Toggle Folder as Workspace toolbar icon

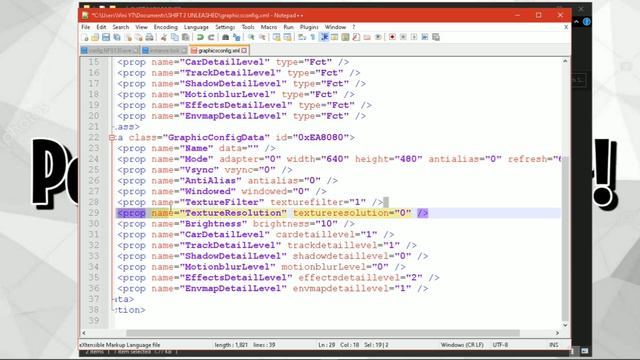(367, 37)
